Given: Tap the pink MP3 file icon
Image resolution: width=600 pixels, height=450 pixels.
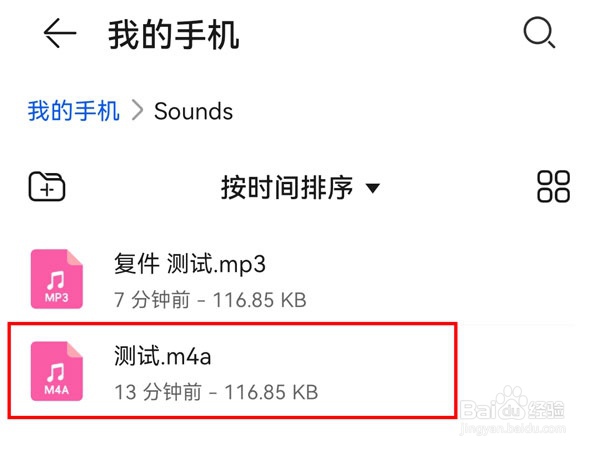Looking at the screenshot, I should tap(57, 279).
